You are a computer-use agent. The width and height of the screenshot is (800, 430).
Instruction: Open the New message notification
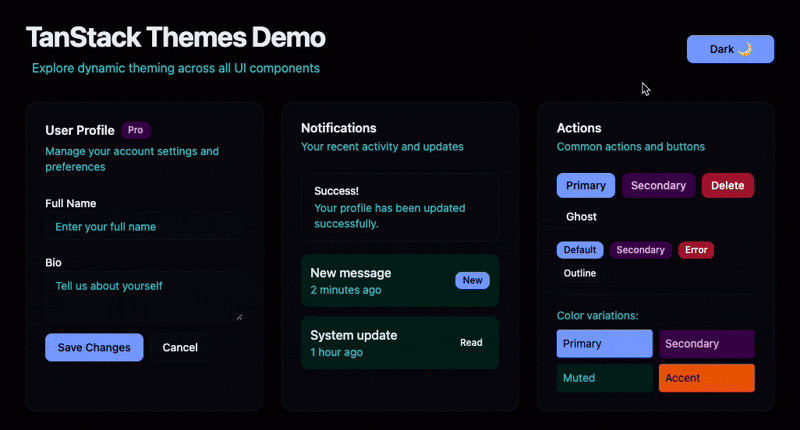point(380,281)
